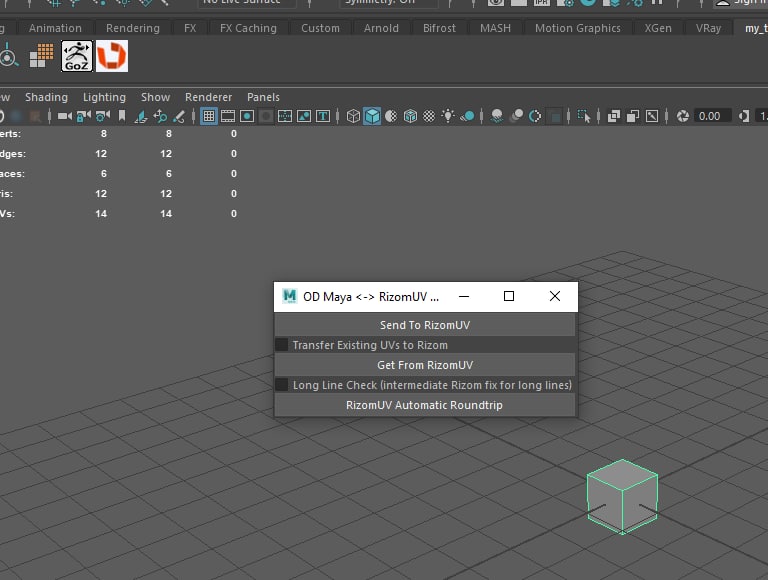768x580 pixels.
Task: Open the Animation shelf tab
Action: [55, 28]
